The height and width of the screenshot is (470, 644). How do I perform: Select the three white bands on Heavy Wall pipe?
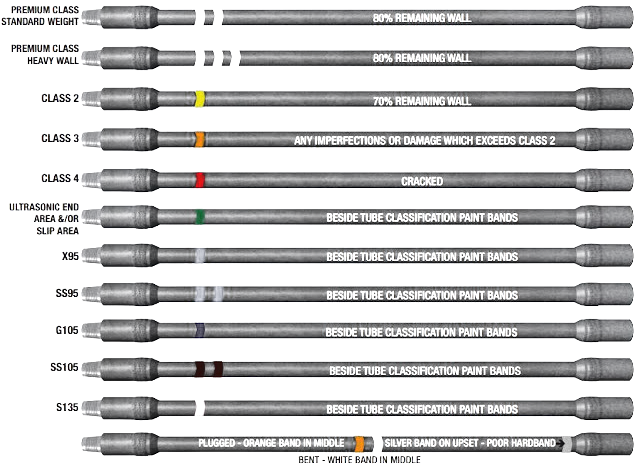[218, 58]
